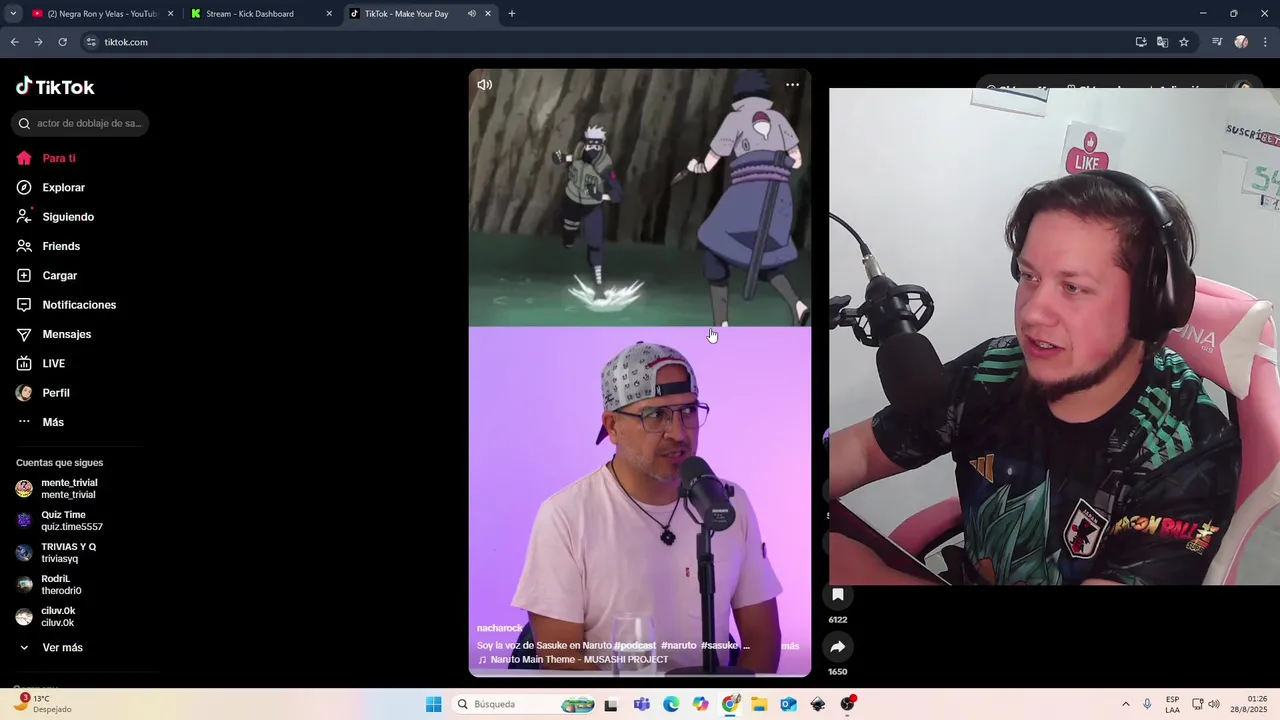Open the weather widget 13°C Despejado
Viewport: 1280px width, 720px height.
click(43, 704)
